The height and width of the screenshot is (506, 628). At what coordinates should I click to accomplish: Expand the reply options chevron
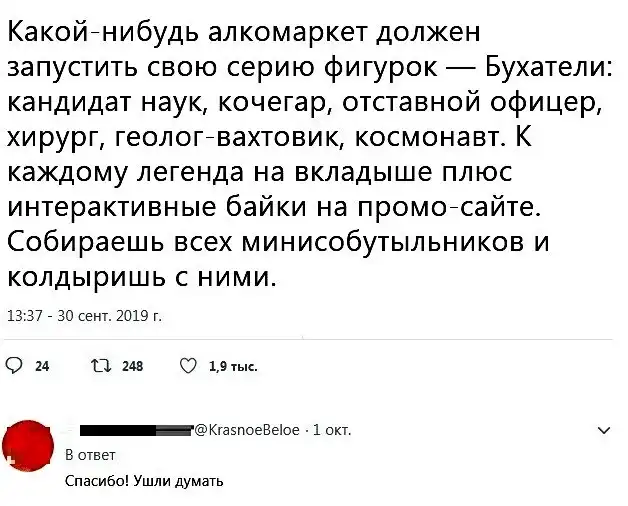click(601, 431)
